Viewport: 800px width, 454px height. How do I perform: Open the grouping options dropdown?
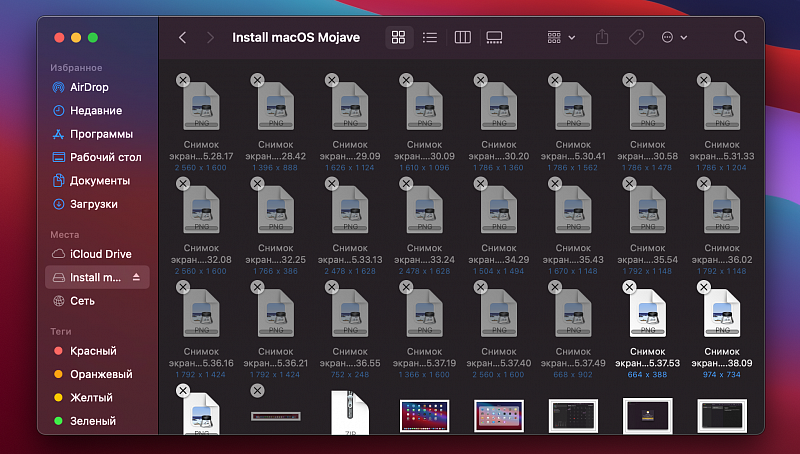click(561, 37)
